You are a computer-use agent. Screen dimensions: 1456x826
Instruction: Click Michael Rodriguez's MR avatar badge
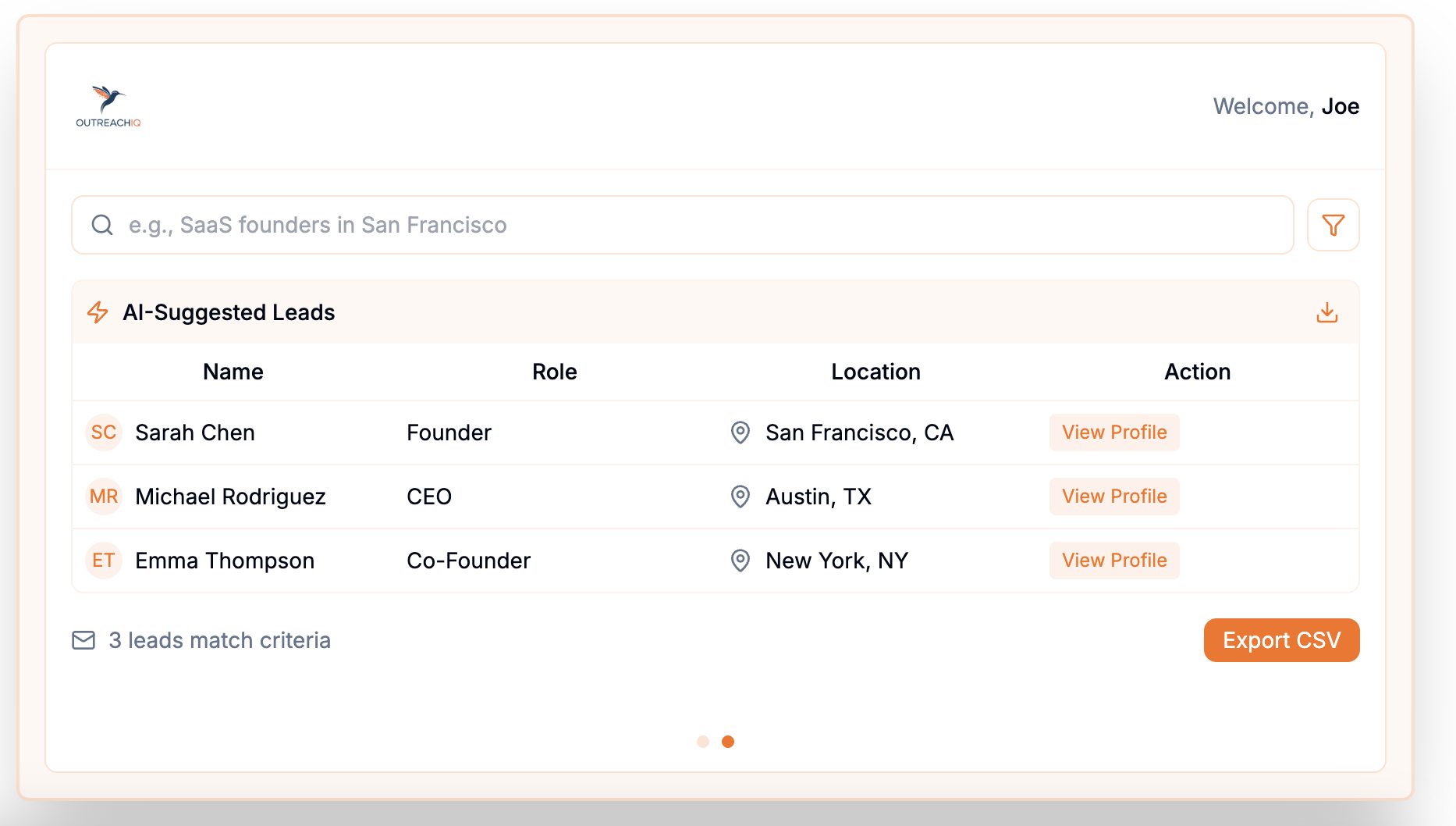(x=104, y=497)
